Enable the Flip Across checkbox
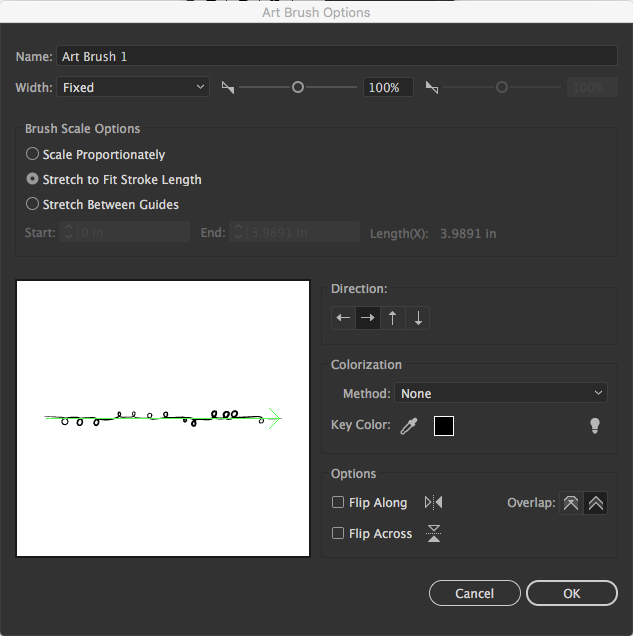Viewport: 633px width, 636px height. [x=339, y=534]
